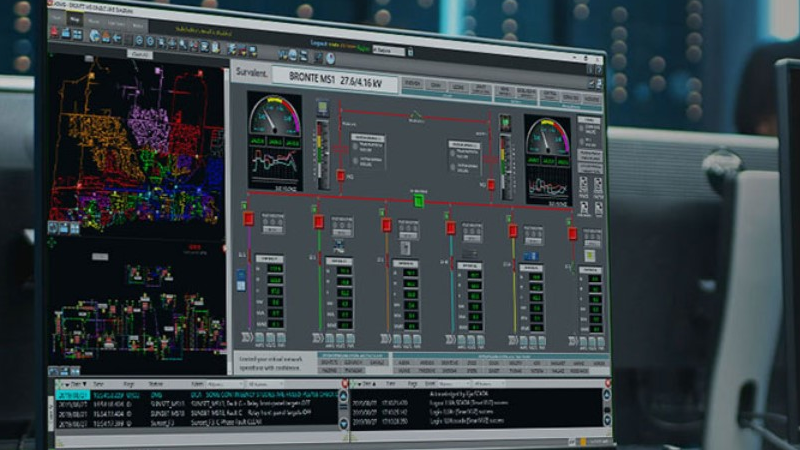
Task: Click the rightmost red feeder breaker
Action: pos(573,233)
